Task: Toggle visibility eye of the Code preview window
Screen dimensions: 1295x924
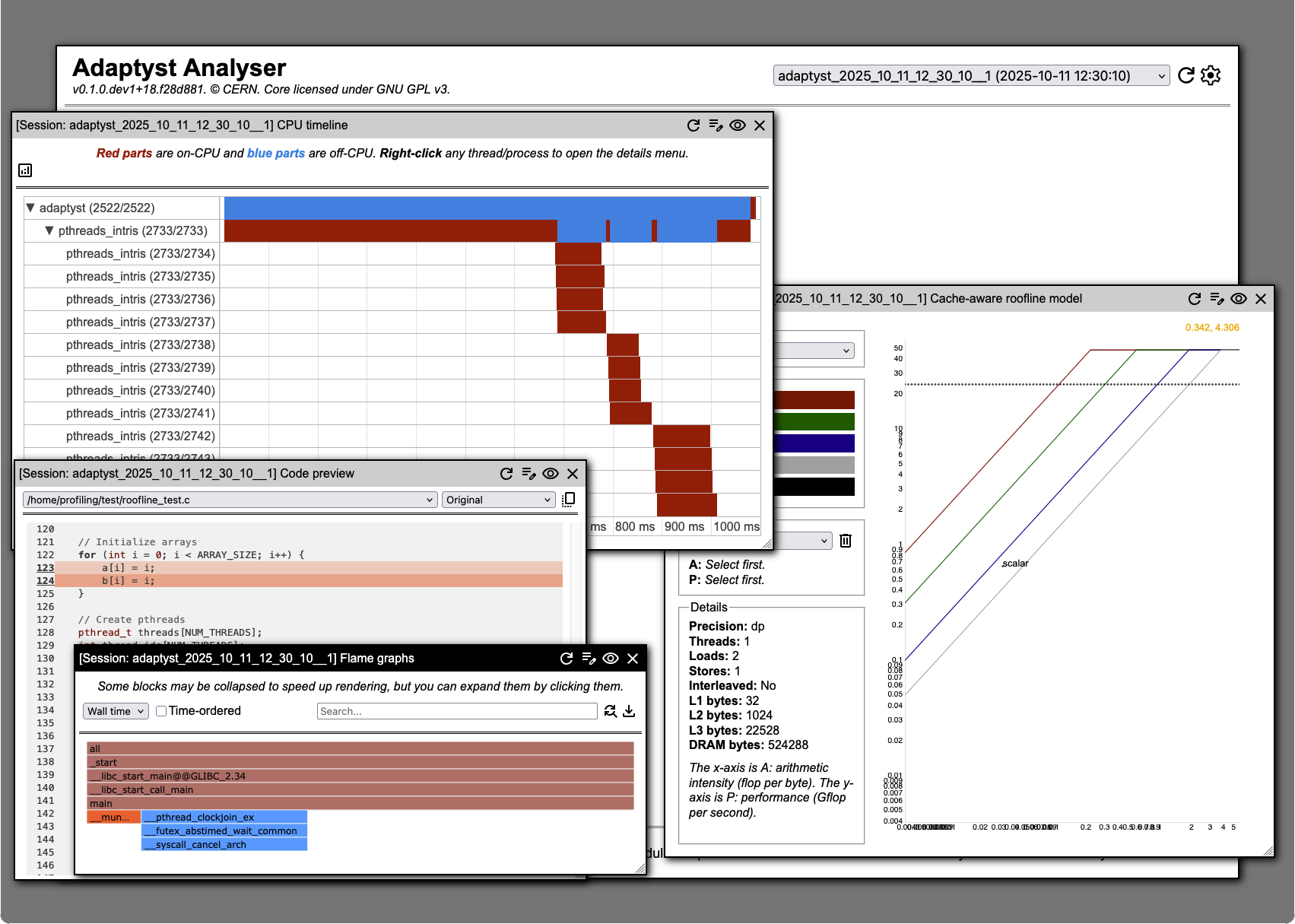Action: 551,474
